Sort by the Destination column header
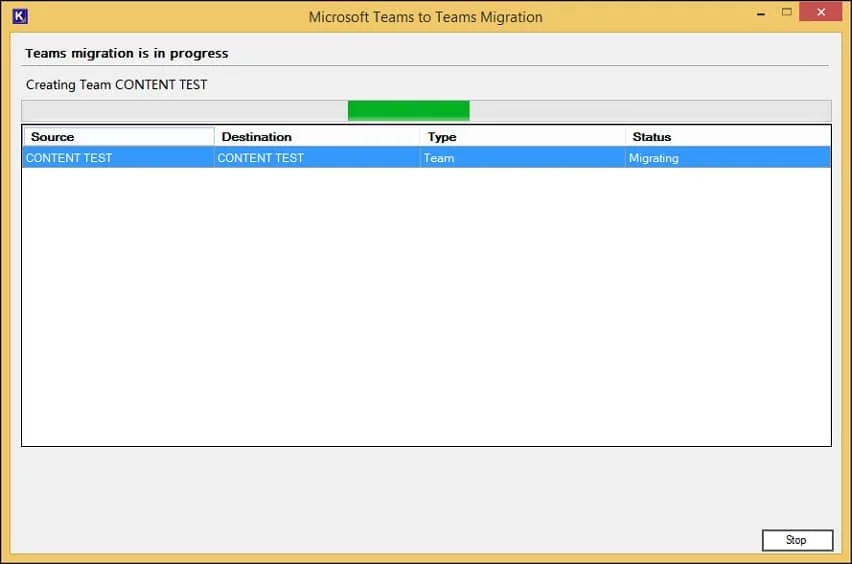Viewport: 852px width, 564px height. click(317, 137)
